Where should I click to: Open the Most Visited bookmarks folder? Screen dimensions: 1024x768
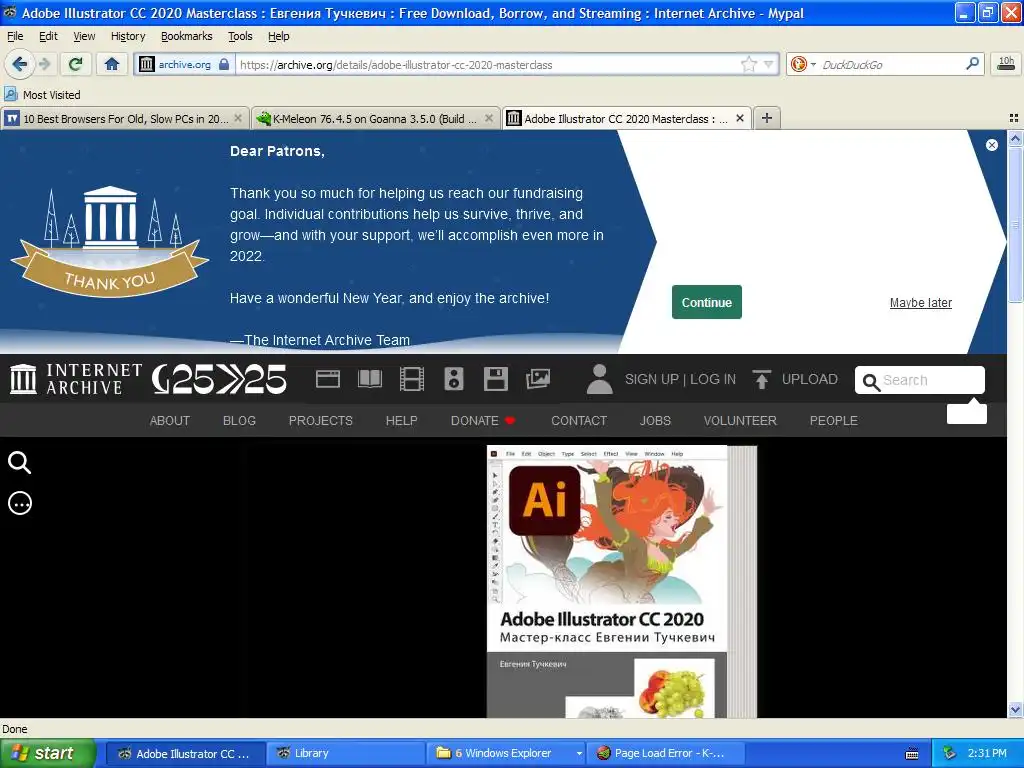(42, 95)
